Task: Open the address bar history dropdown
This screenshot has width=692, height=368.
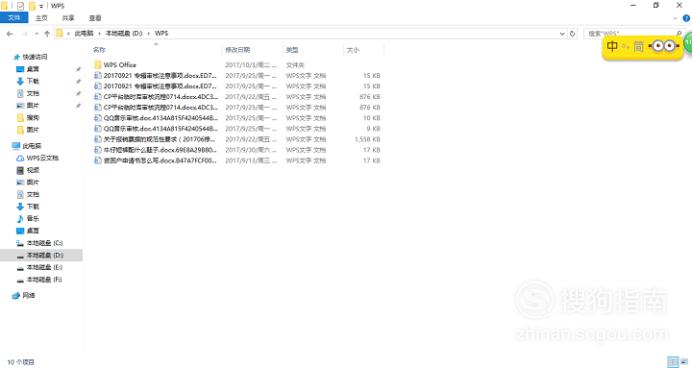Action: point(562,34)
